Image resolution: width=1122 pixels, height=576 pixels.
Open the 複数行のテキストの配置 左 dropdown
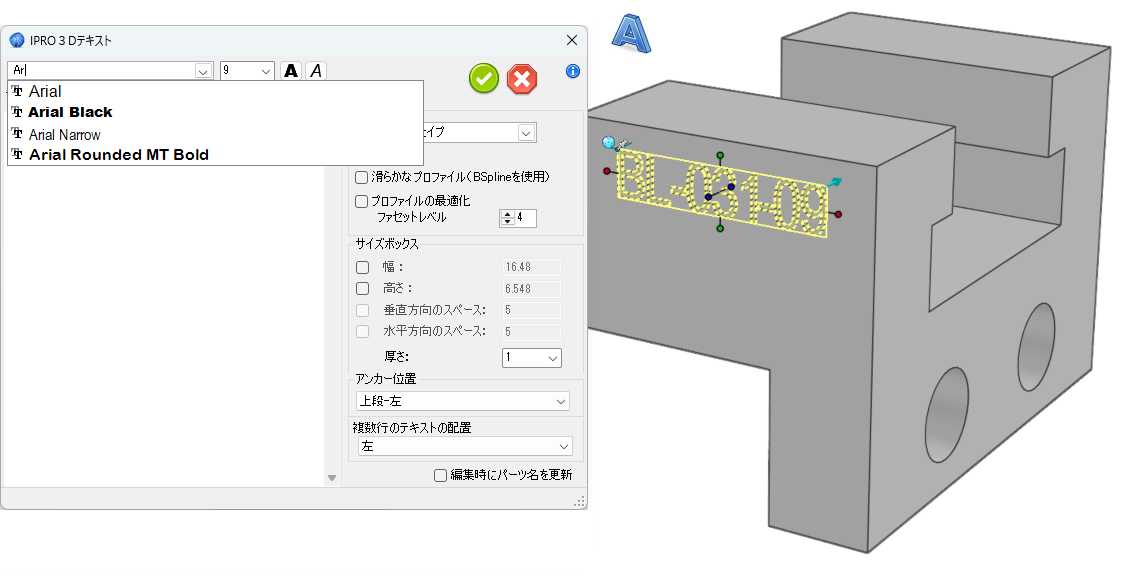click(465, 446)
